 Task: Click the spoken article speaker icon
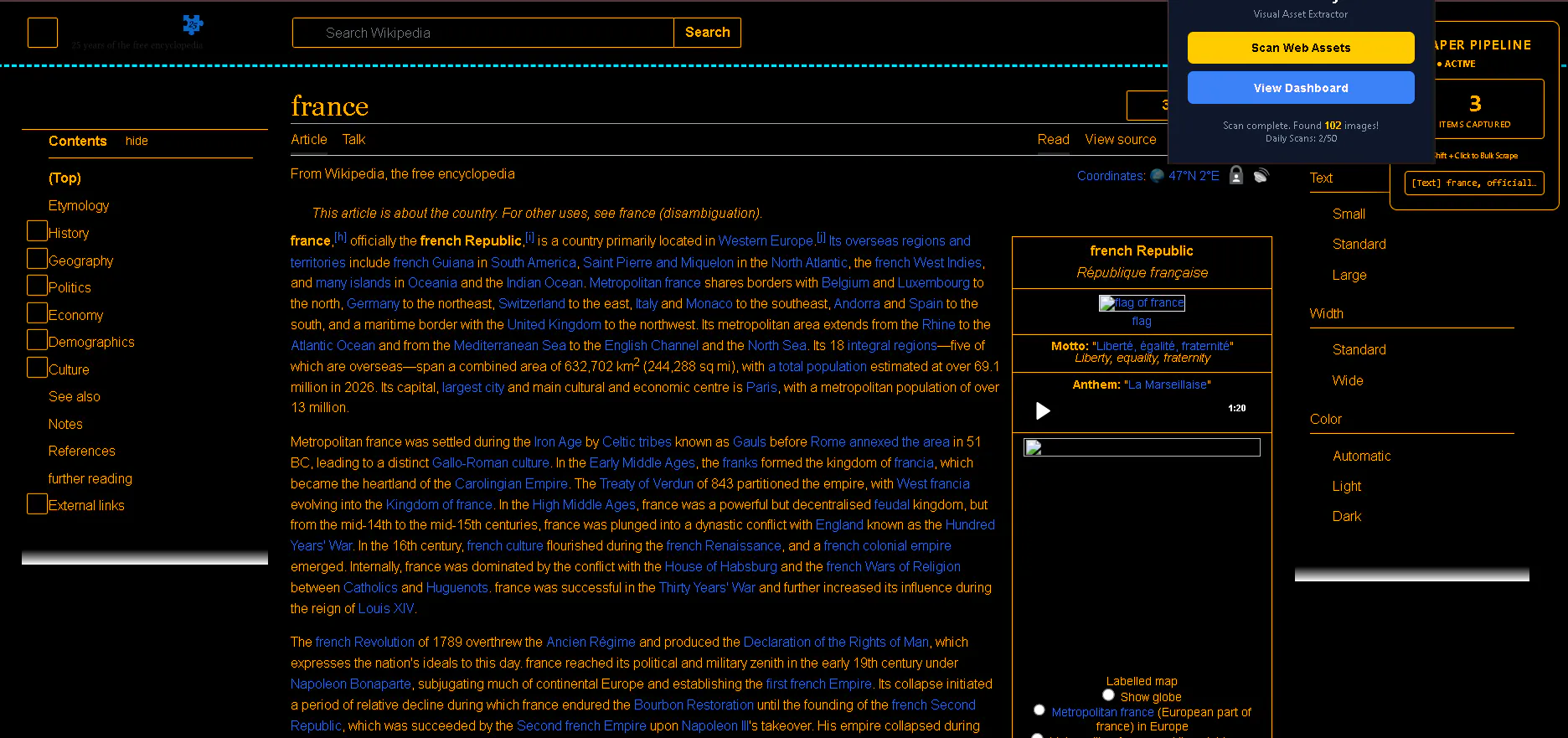pos(1261,175)
